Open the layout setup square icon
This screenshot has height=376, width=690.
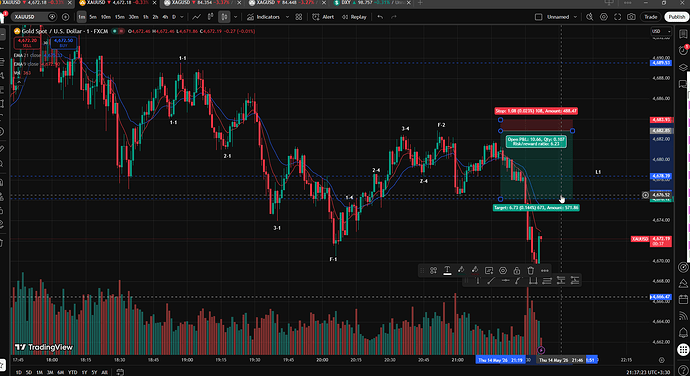[538, 17]
